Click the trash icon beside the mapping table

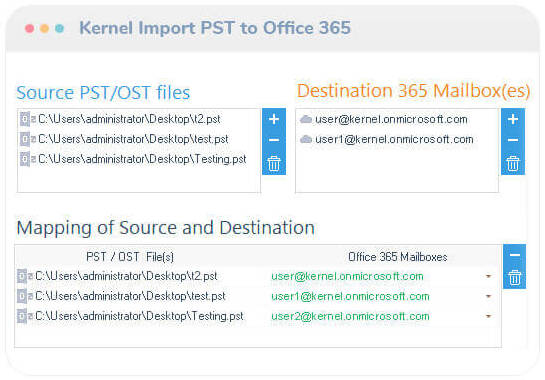click(x=514, y=277)
